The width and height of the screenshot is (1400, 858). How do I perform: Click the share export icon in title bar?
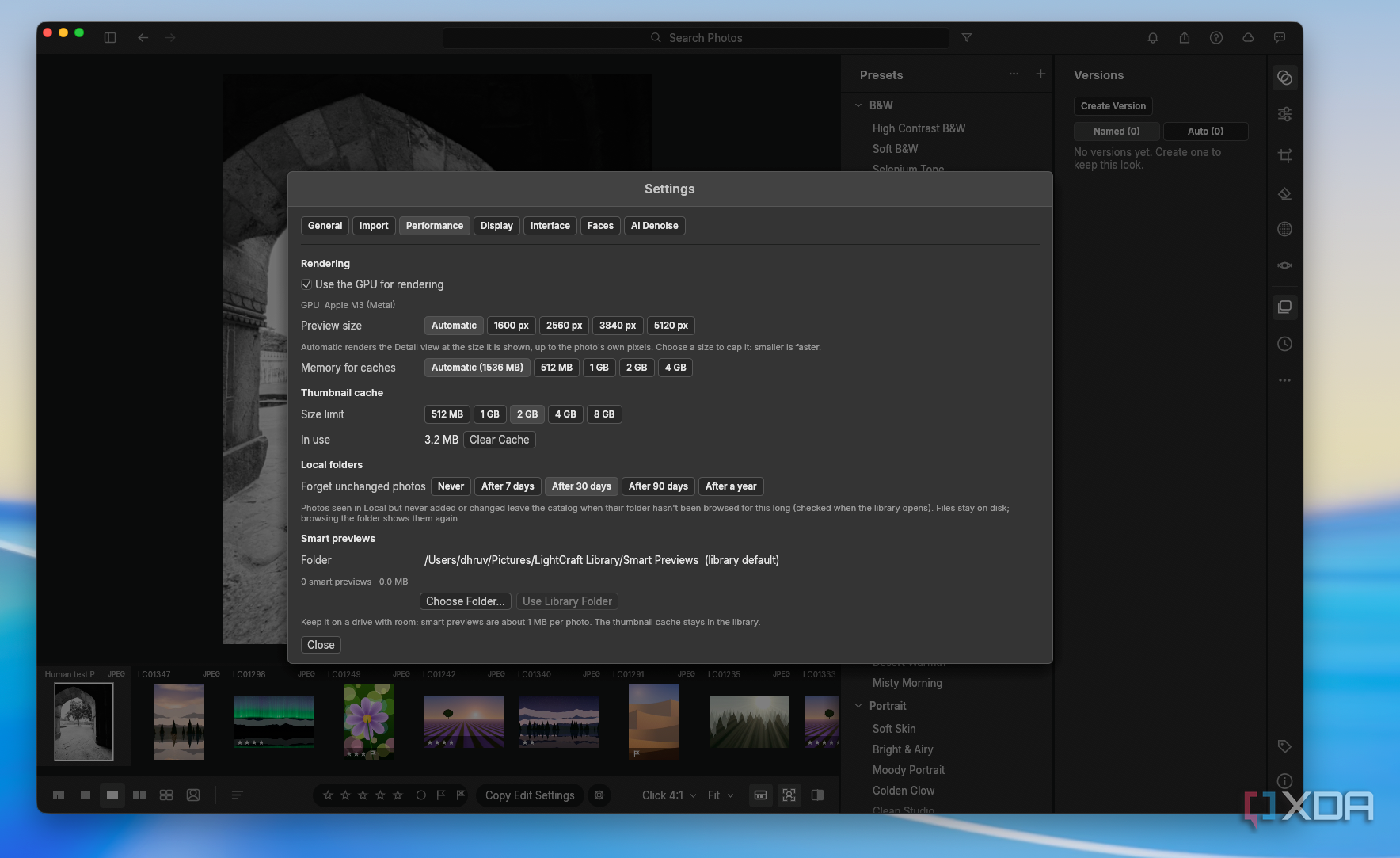1185,38
